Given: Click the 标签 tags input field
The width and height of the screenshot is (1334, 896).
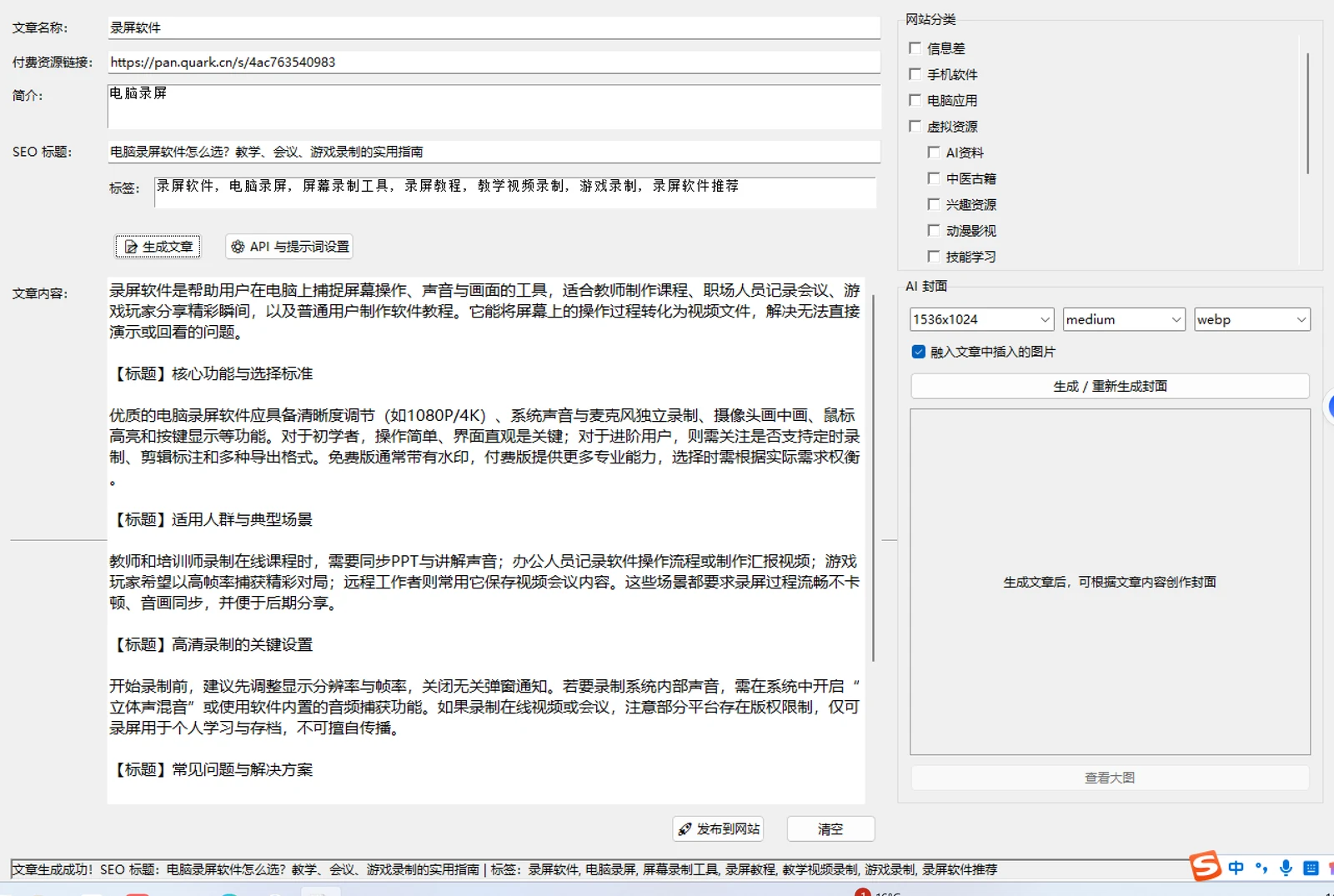Looking at the screenshot, I should coord(515,192).
